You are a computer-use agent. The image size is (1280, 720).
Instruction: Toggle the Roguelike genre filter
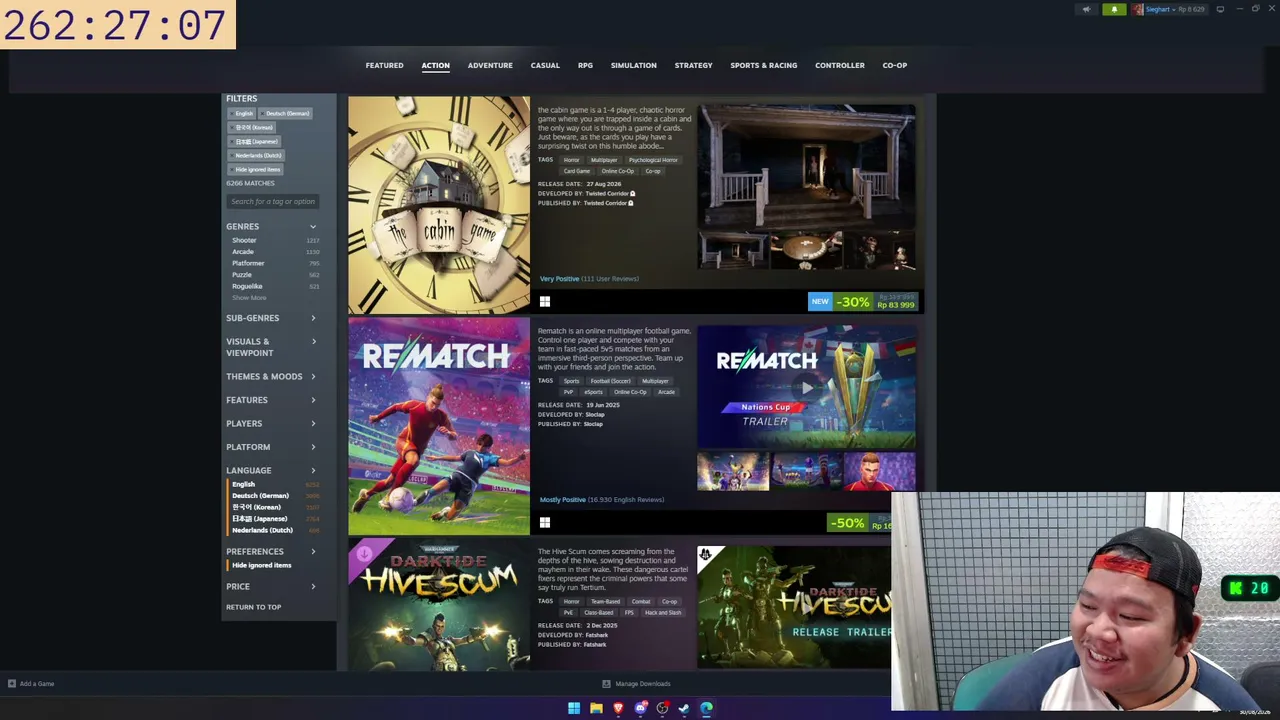click(275, 286)
